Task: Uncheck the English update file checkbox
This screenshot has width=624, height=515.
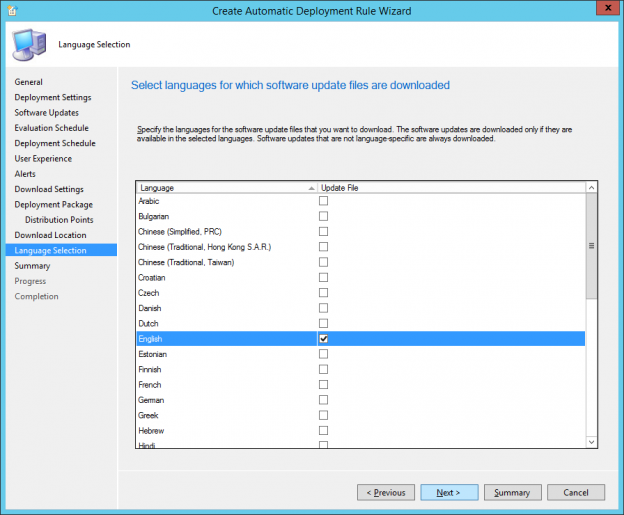Action: (323, 339)
